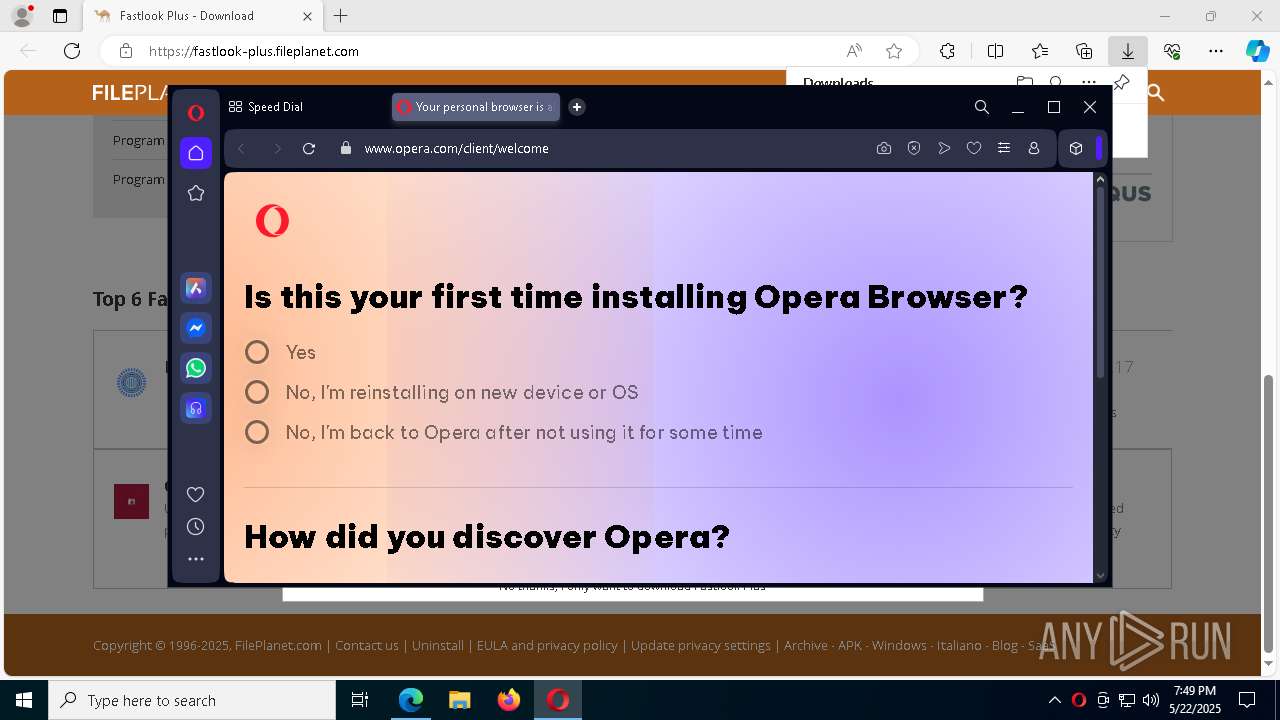Go to Opera sidebar Home icon

click(196, 153)
